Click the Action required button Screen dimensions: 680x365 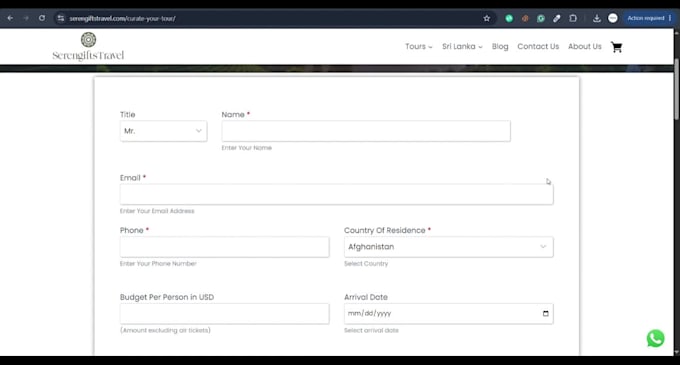tap(649, 18)
